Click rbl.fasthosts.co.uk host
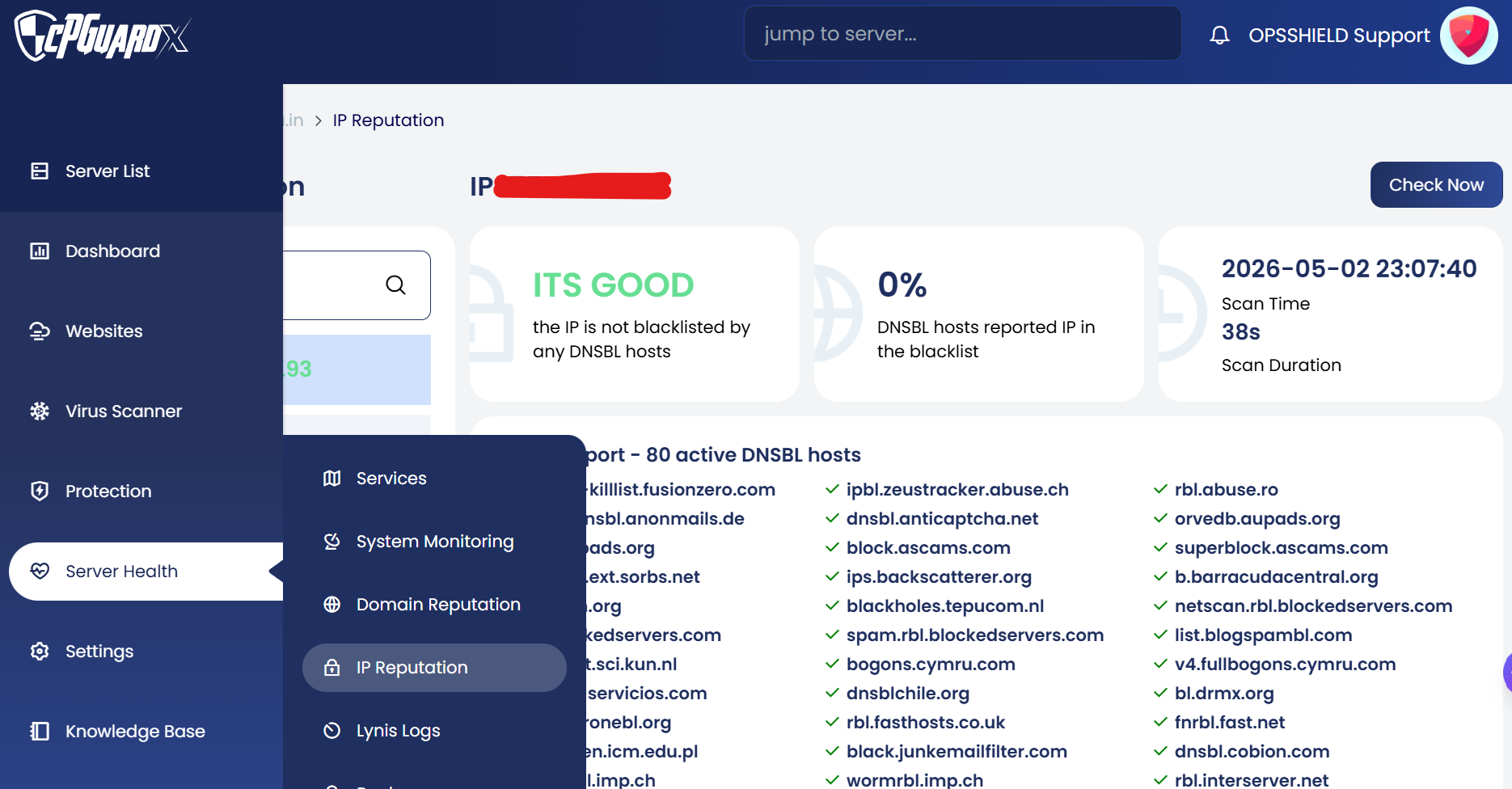Screen dimensions: 1512x789 click(x=926, y=722)
